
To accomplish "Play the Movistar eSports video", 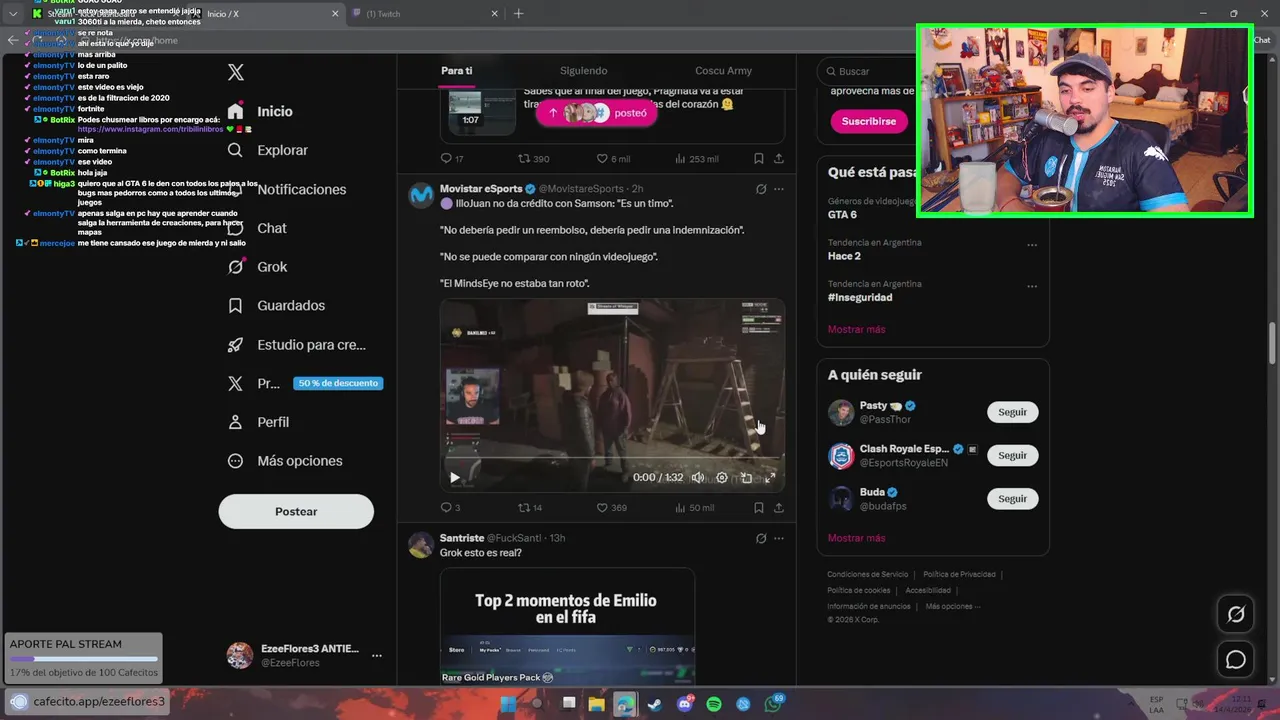I will pos(455,478).
